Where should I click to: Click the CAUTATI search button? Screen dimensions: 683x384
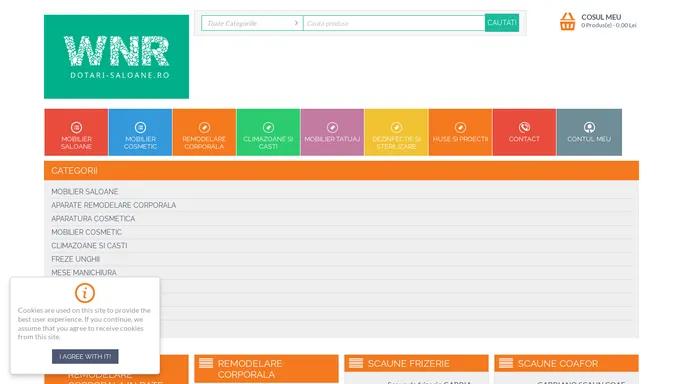tap(502, 23)
